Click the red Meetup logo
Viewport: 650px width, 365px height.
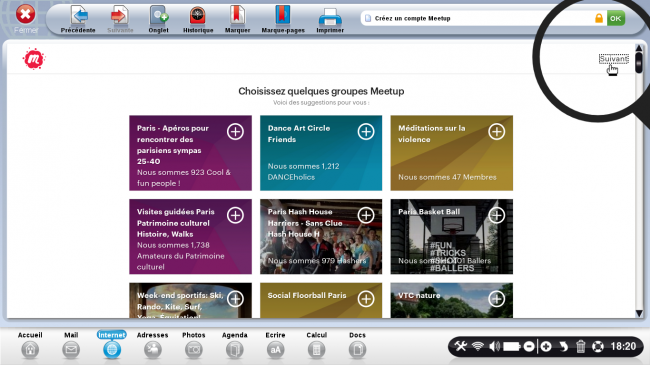(x=34, y=59)
